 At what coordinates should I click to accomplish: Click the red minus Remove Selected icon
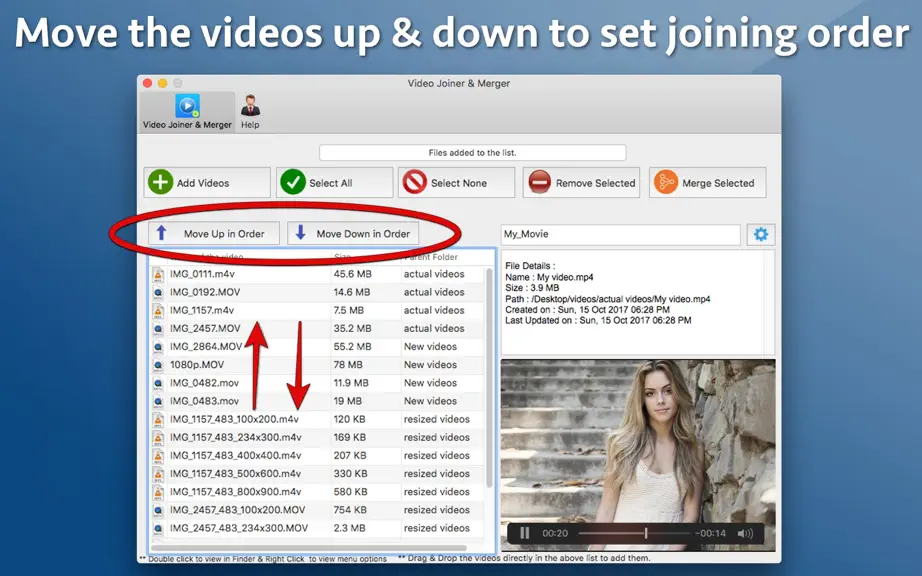pos(539,182)
